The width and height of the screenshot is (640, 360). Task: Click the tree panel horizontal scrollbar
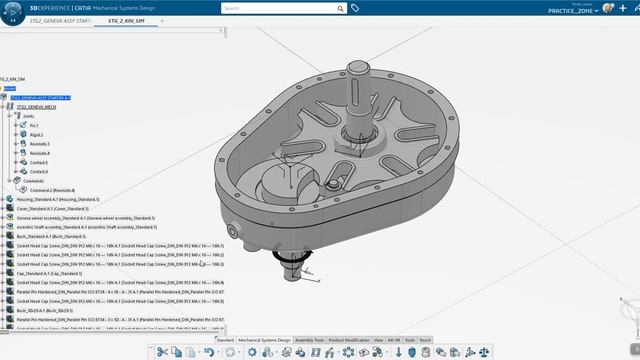tap(112, 331)
